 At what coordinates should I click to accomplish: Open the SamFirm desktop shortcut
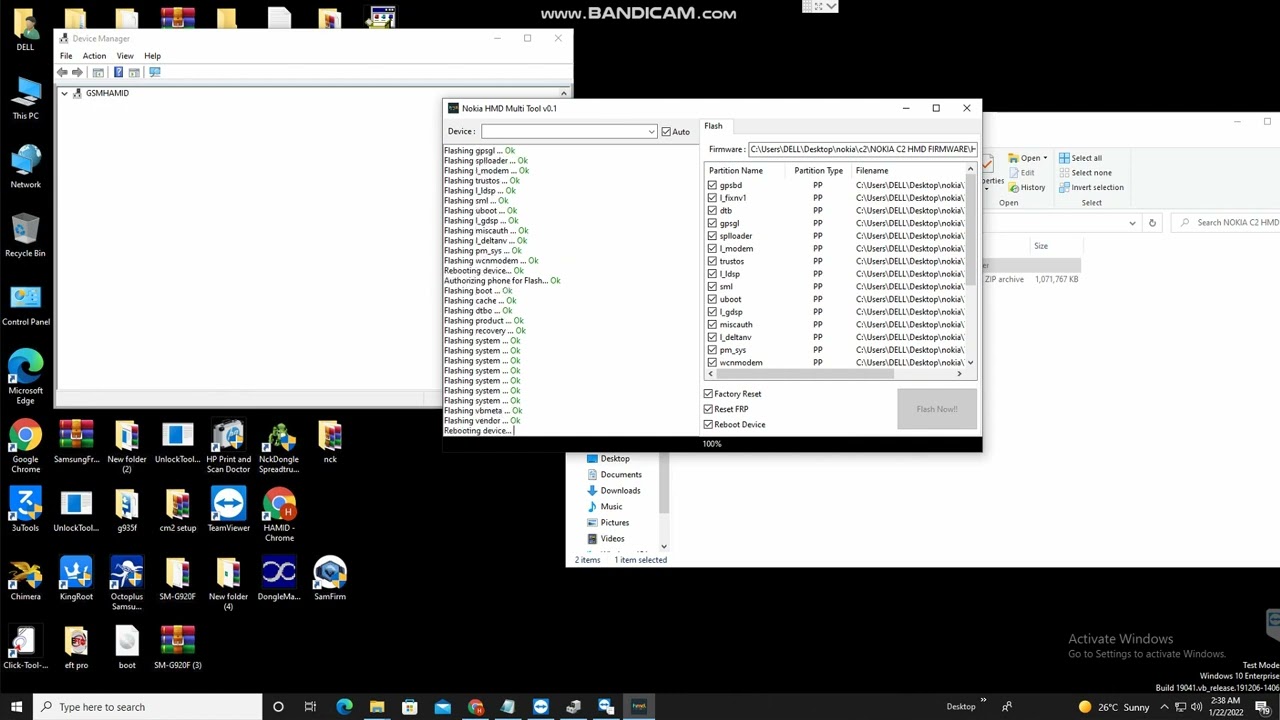tap(330, 580)
